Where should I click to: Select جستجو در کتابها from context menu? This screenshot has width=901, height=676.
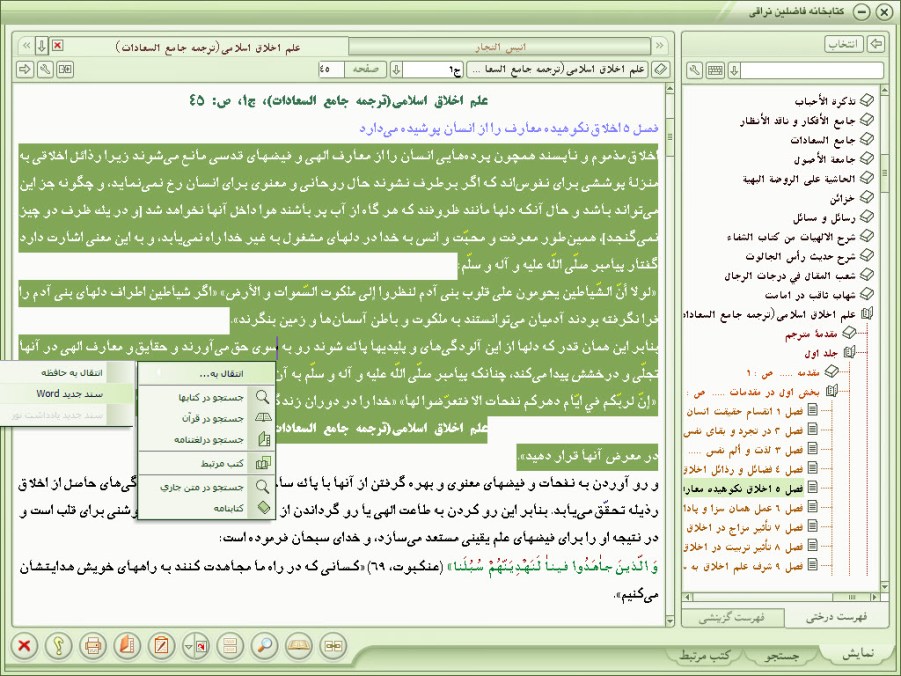[x=207, y=397]
